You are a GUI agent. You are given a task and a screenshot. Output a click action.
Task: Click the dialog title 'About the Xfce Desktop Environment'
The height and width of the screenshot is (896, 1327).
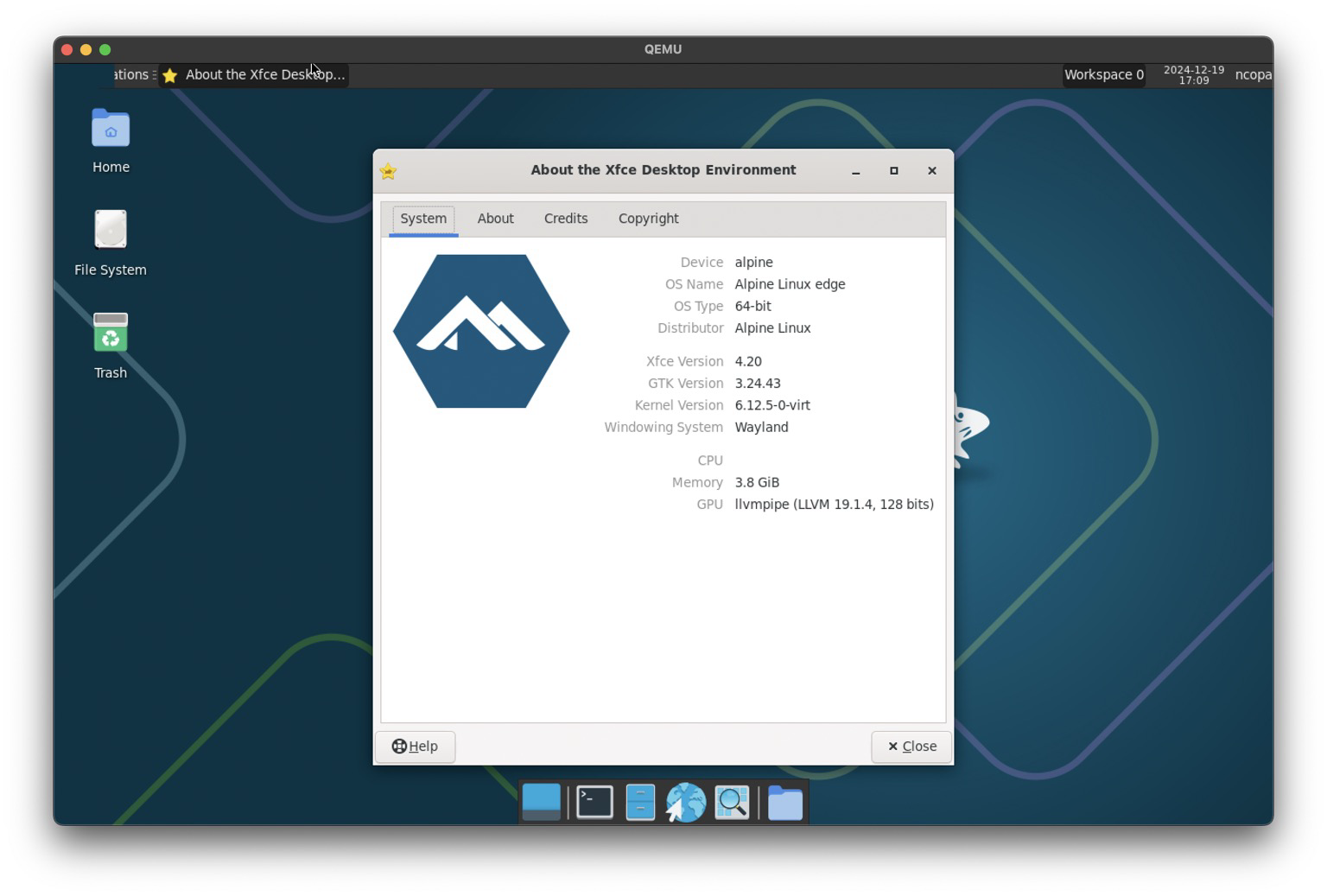pos(663,170)
